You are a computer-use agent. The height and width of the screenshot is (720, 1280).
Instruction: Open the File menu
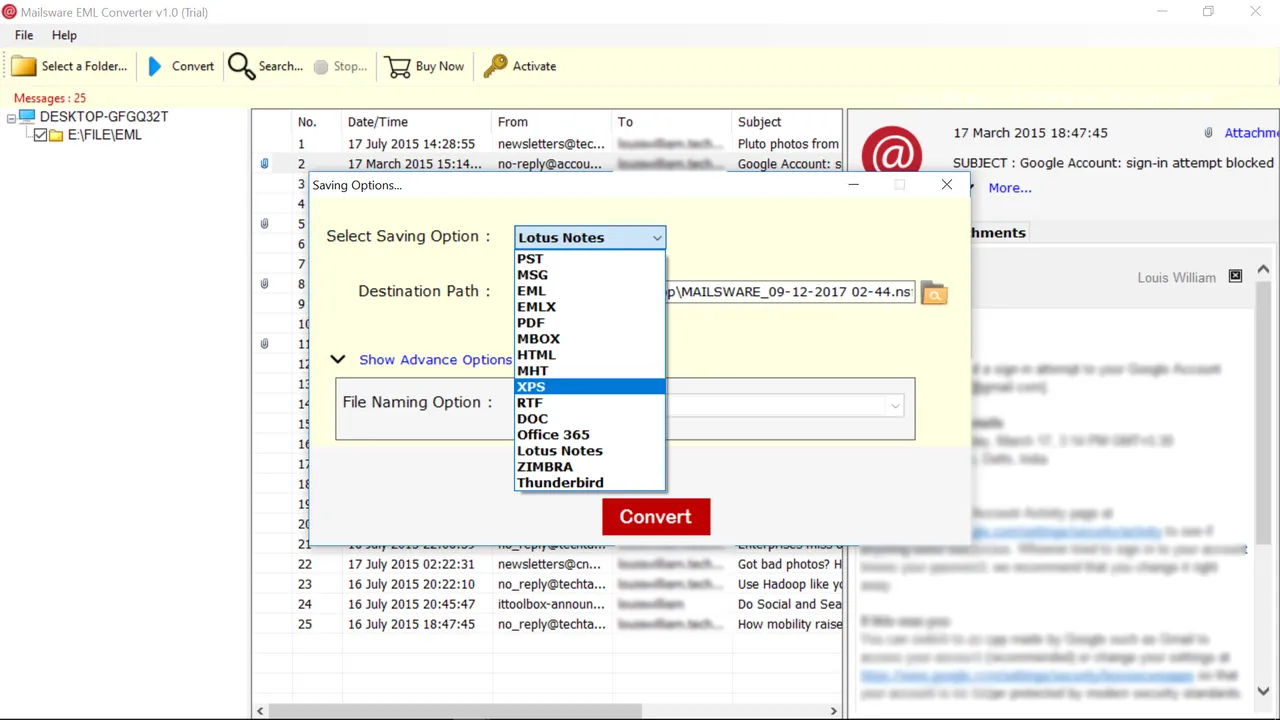click(x=24, y=35)
